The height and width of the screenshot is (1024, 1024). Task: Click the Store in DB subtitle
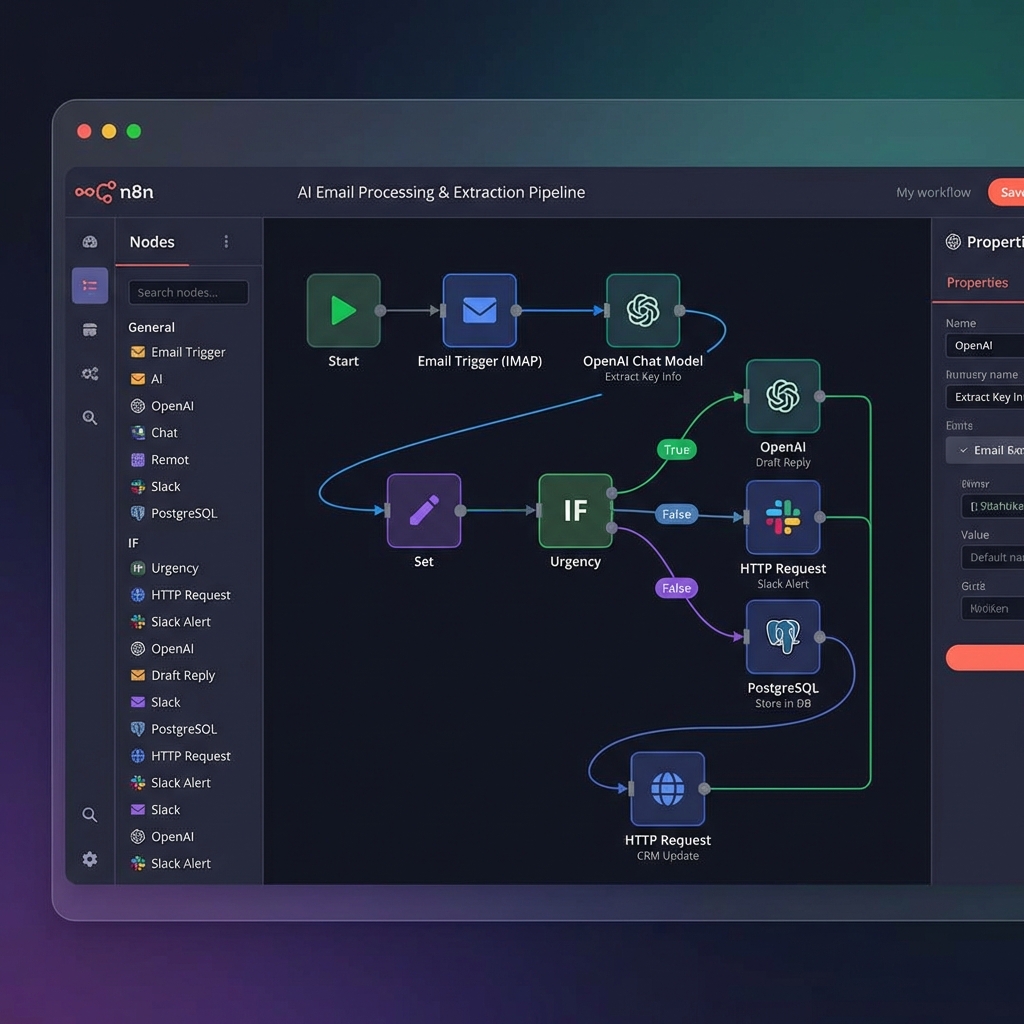point(782,703)
